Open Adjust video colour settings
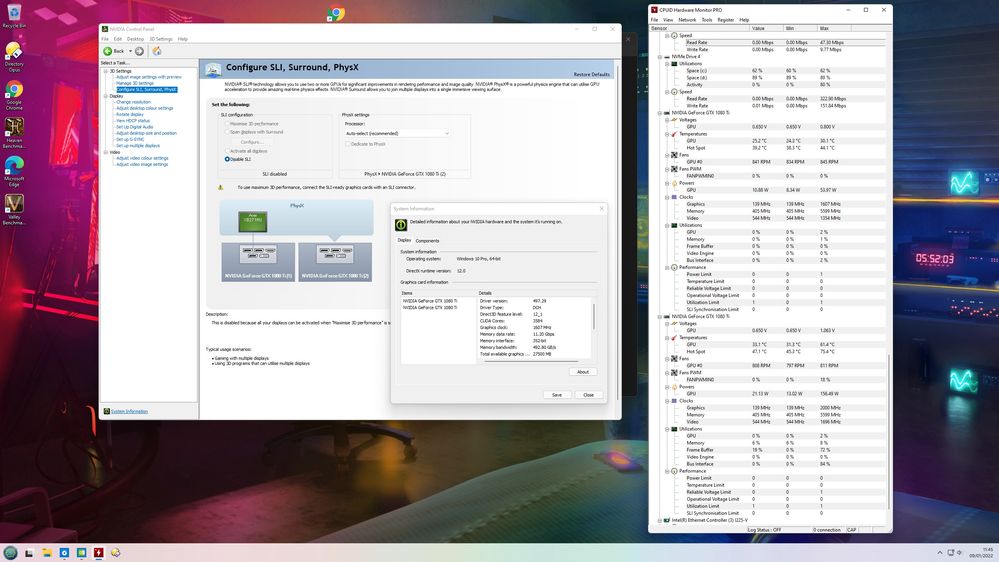Screen dimensions: 999x562 coord(142,158)
